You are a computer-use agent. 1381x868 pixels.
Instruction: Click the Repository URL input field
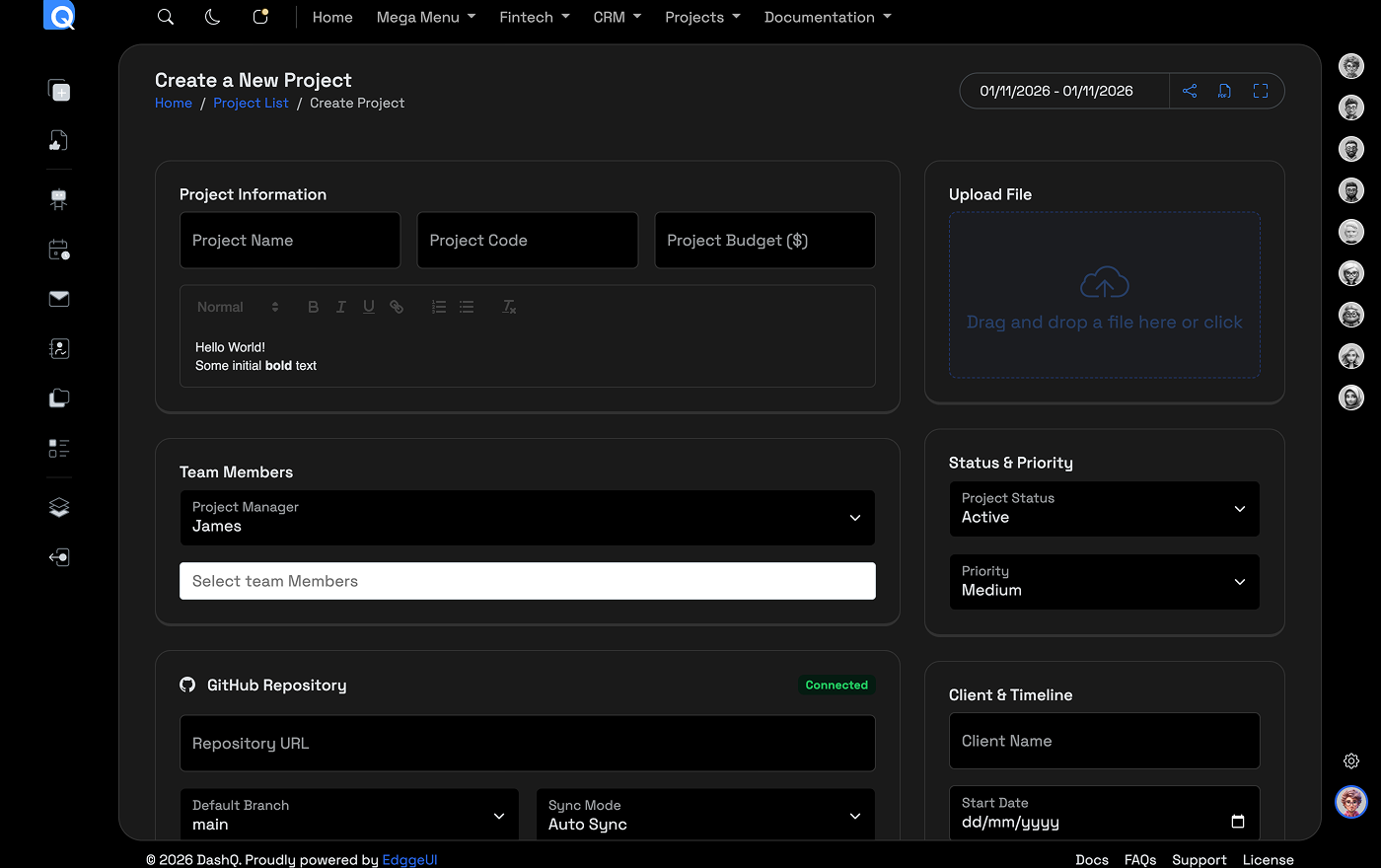pyautogui.click(x=527, y=743)
